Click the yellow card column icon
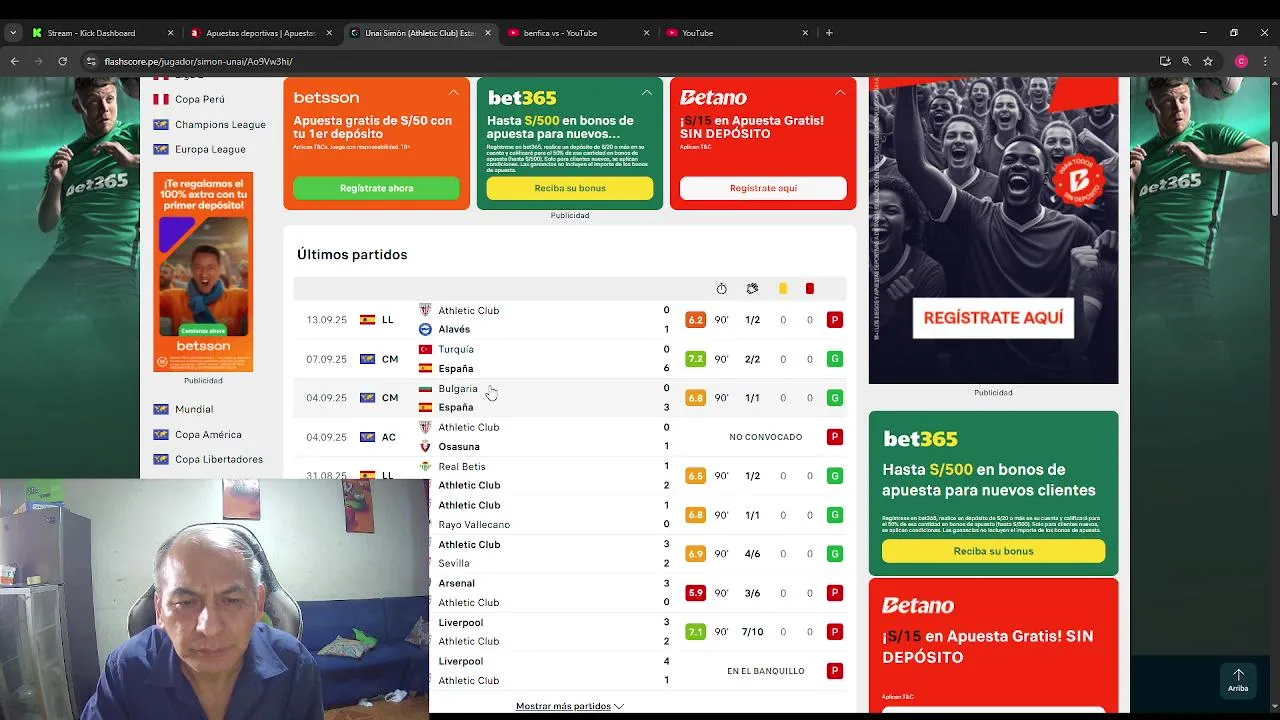Viewport: 1280px width, 720px height. [x=783, y=289]
